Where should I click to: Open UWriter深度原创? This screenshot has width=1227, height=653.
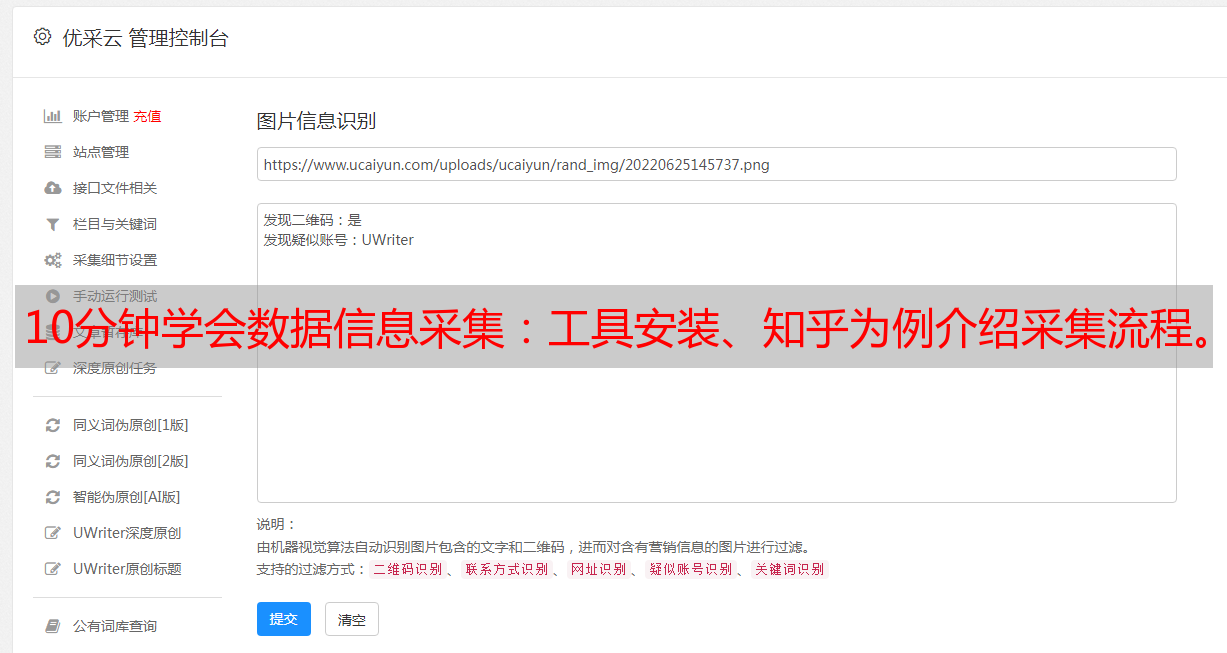coord(127,533)
